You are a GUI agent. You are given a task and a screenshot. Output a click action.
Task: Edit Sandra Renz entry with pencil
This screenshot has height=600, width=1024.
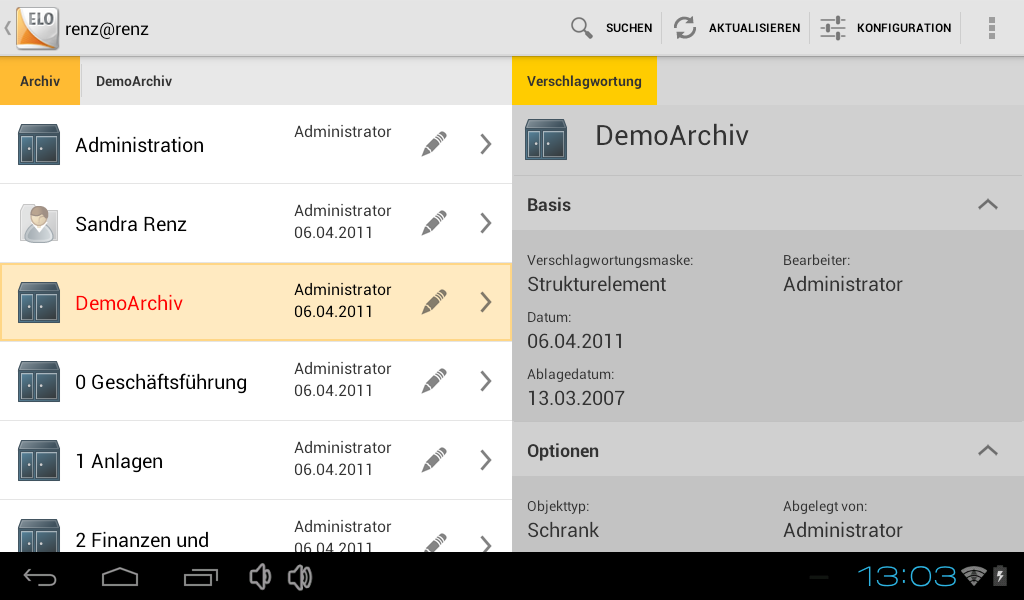[x=434, y=223]
